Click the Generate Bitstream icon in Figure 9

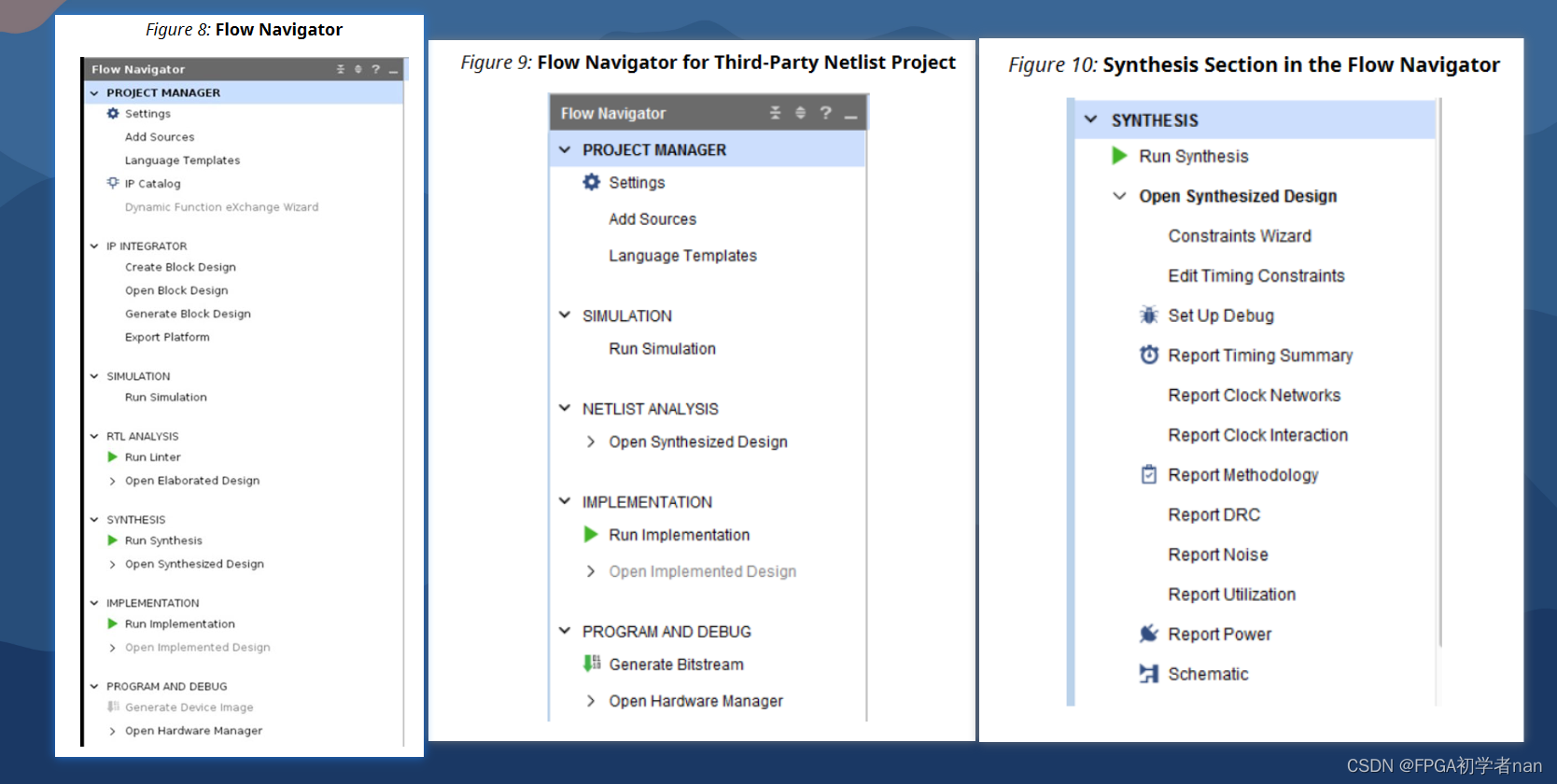coord(592,664)
